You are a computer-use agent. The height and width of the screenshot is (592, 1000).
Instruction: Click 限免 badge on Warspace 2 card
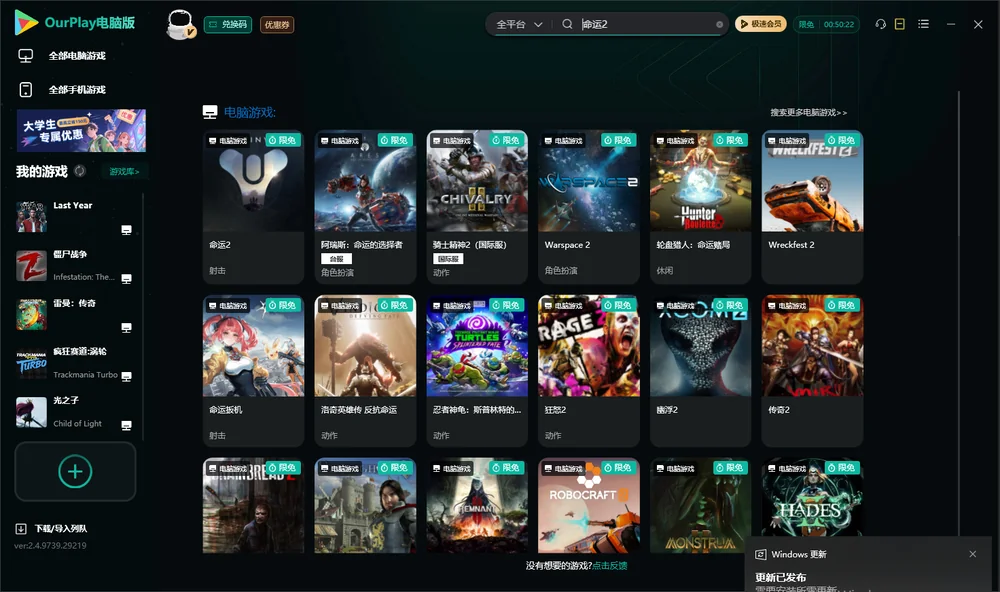click(618, 140)
